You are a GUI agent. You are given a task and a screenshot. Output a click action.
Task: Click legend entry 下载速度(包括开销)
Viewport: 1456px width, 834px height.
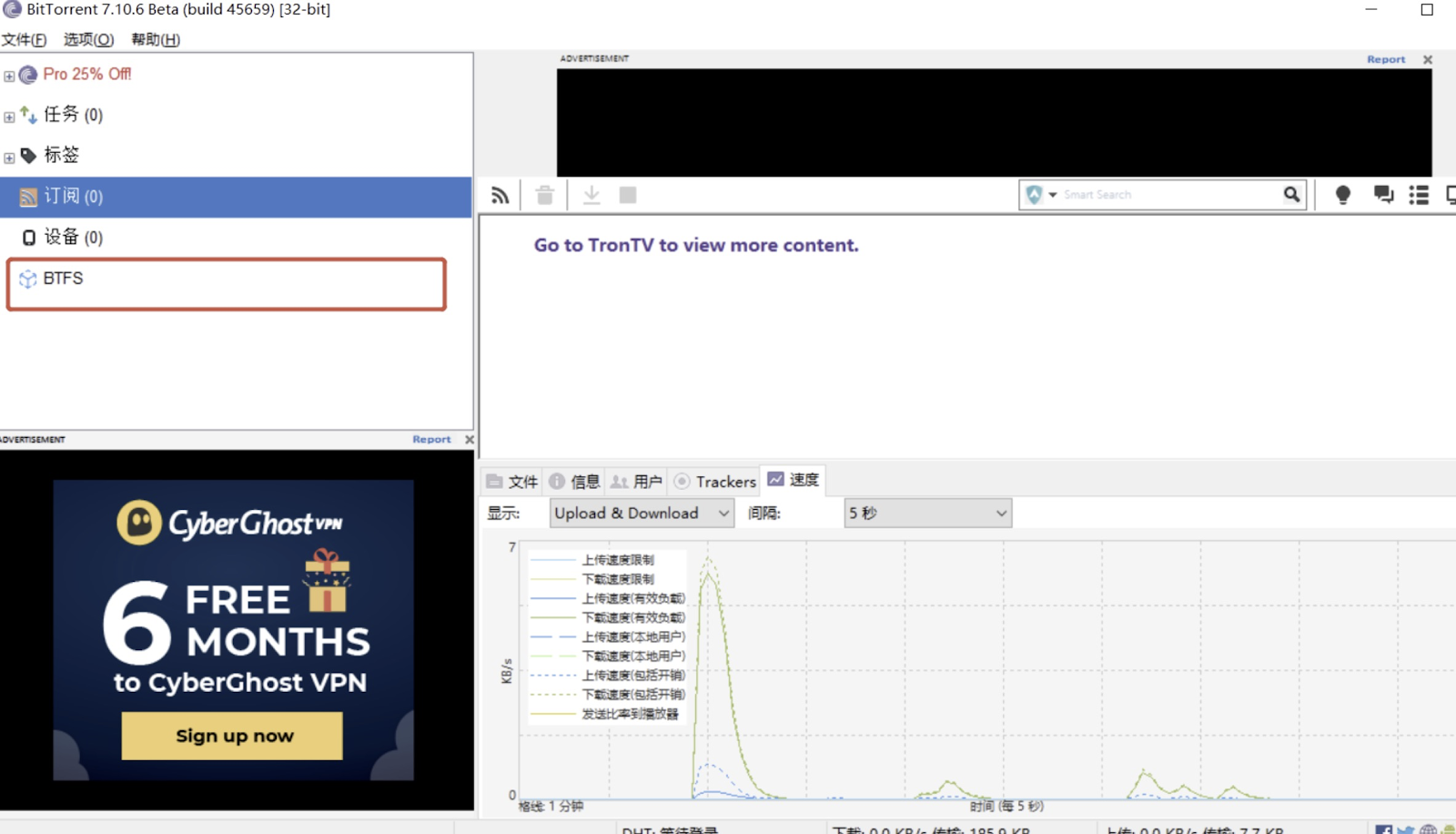633,694
